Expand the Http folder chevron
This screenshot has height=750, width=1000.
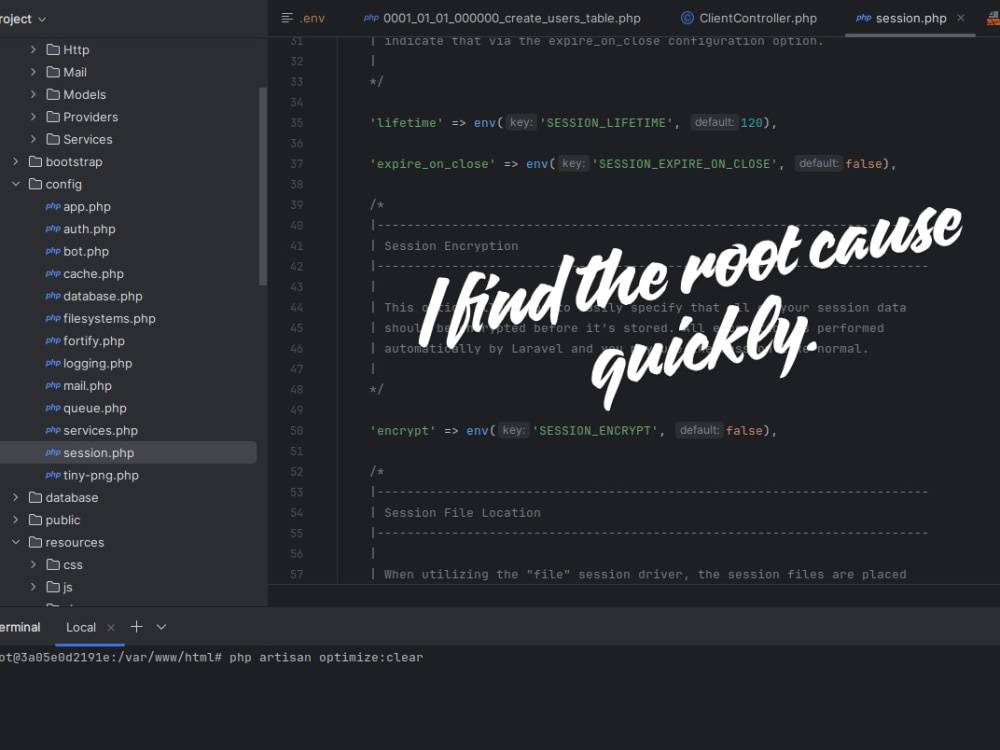click(33, 50)
